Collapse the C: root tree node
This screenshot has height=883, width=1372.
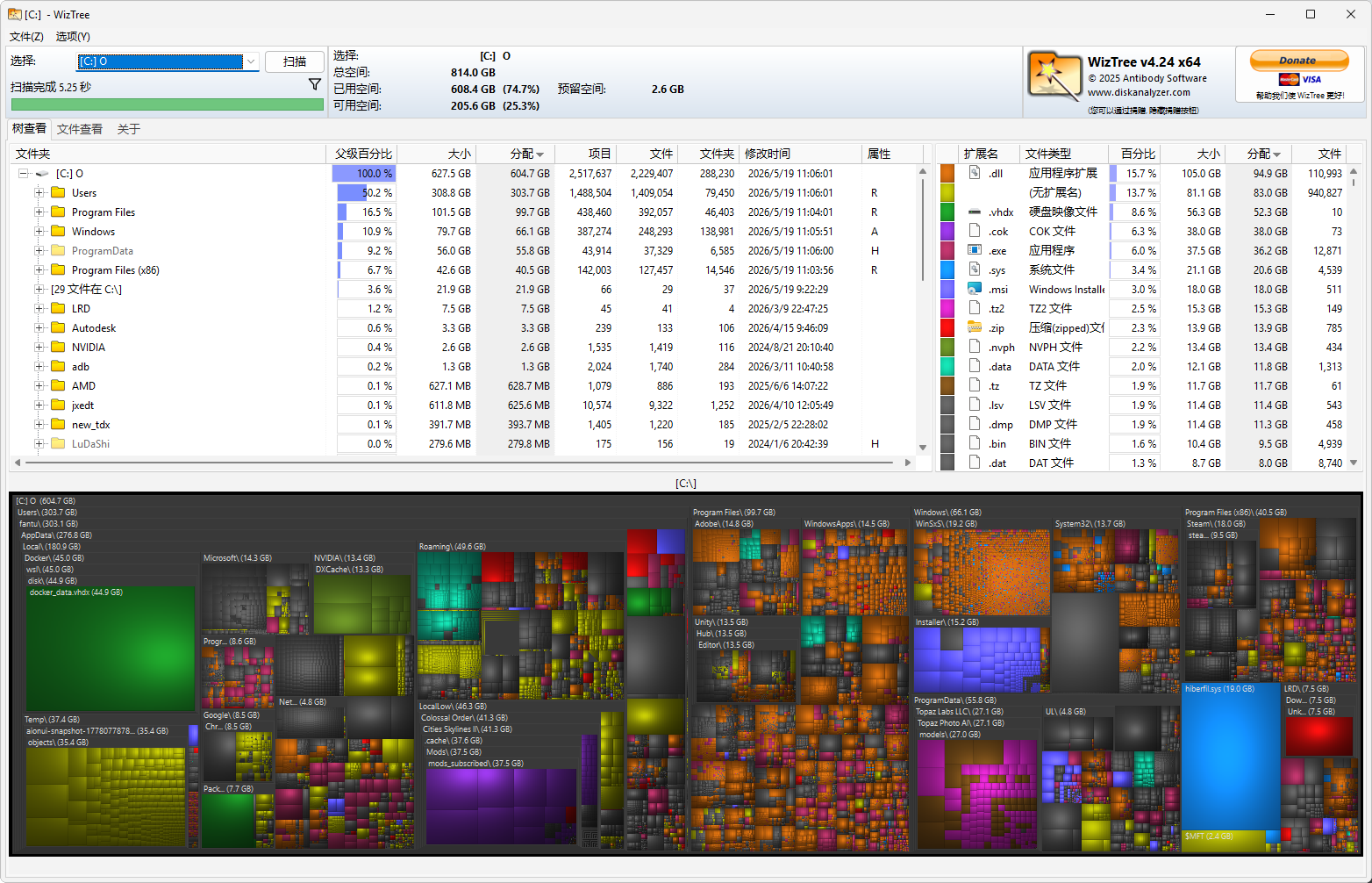(x=24, y=173)
